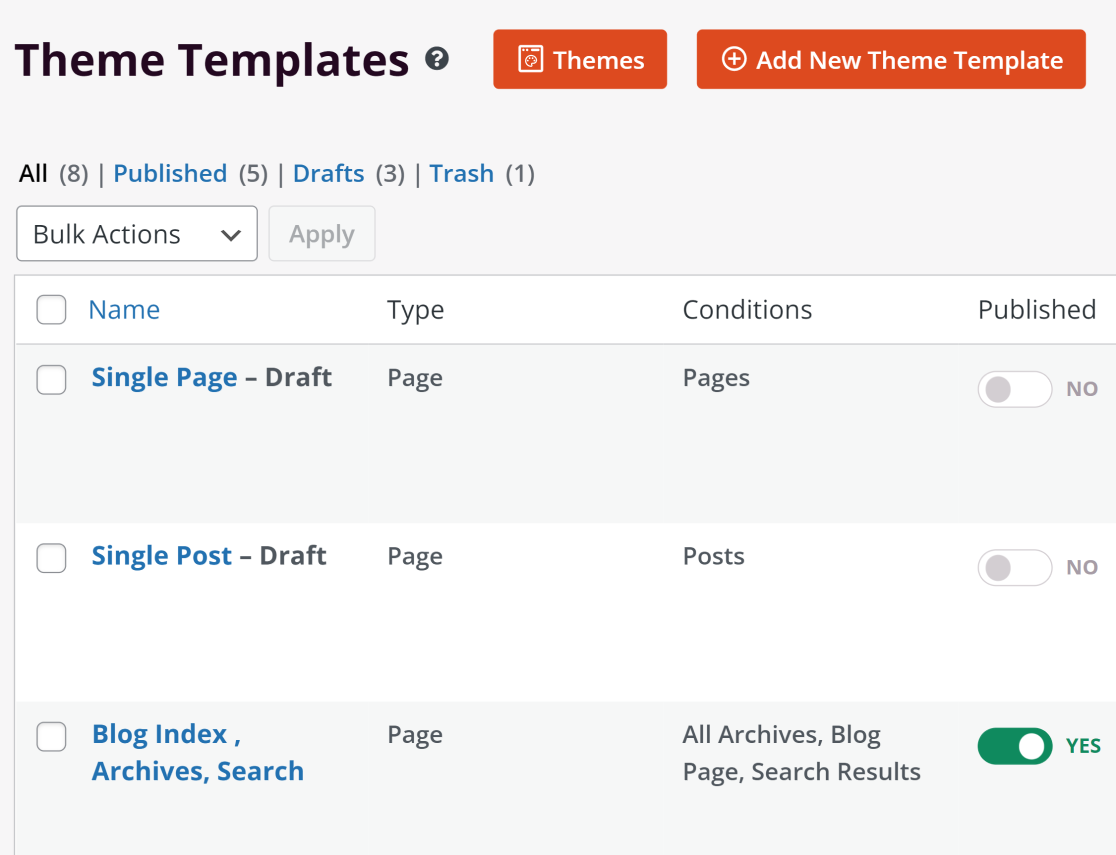Open Add New Theme Template

tap(891, 59)
